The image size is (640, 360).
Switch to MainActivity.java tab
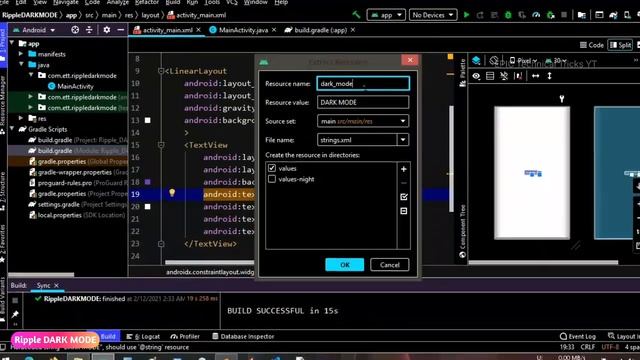click(243, 30)
